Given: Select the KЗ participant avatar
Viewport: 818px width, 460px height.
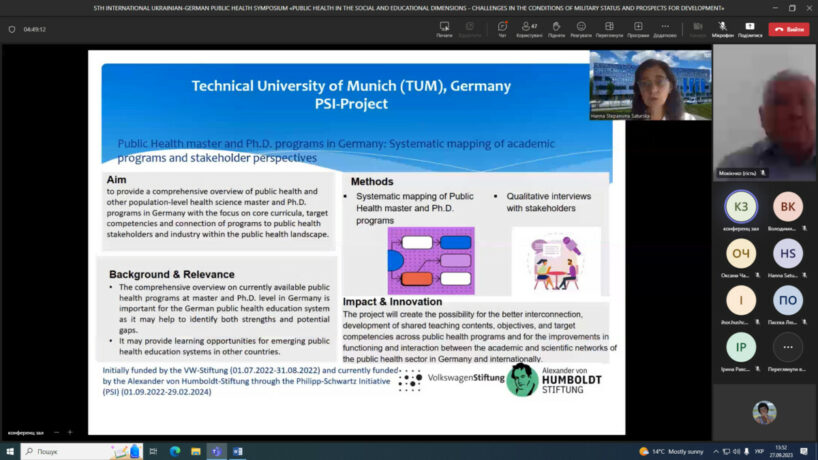Looking at the screenshot, I should point(741,205).
